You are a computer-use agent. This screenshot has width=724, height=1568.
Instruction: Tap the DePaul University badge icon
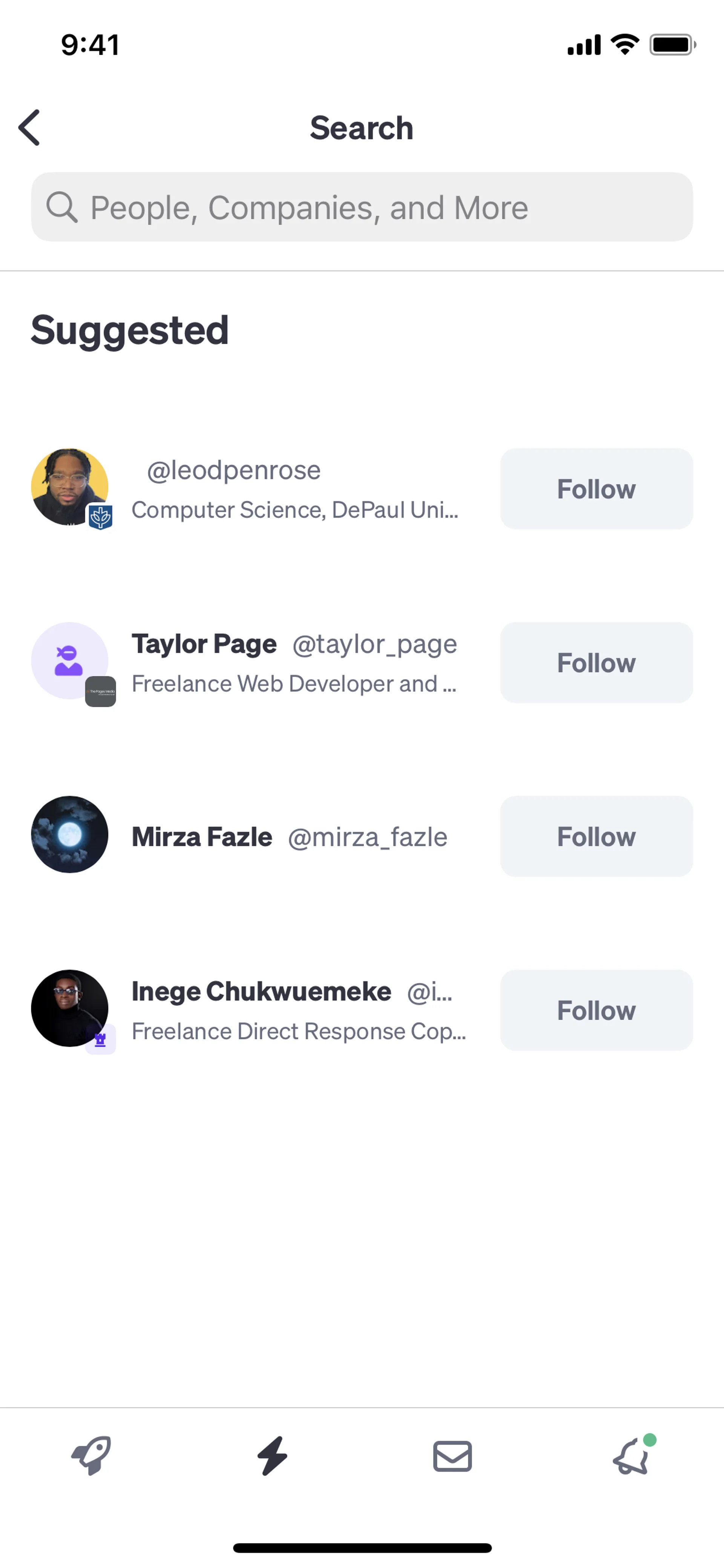tap(100, 517)
